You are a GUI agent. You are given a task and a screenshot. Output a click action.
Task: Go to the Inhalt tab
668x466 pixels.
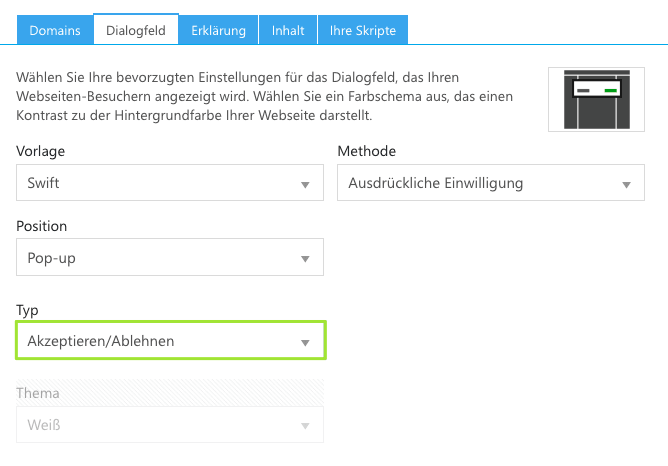click(288, 30)
